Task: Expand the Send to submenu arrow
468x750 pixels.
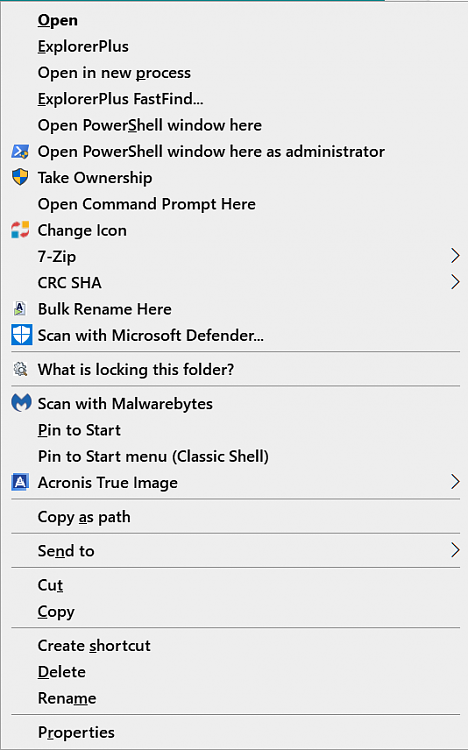Action: point(455,550)
